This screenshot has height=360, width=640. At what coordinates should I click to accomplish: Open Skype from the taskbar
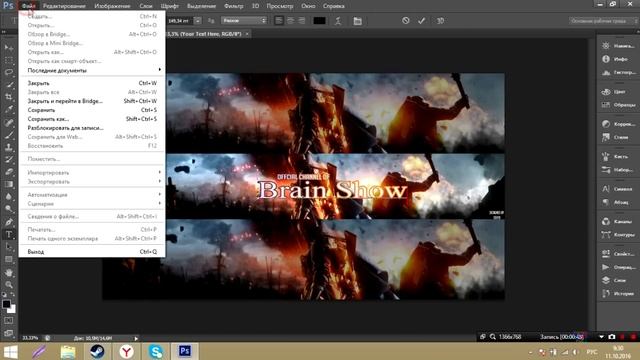click(156, 351)
